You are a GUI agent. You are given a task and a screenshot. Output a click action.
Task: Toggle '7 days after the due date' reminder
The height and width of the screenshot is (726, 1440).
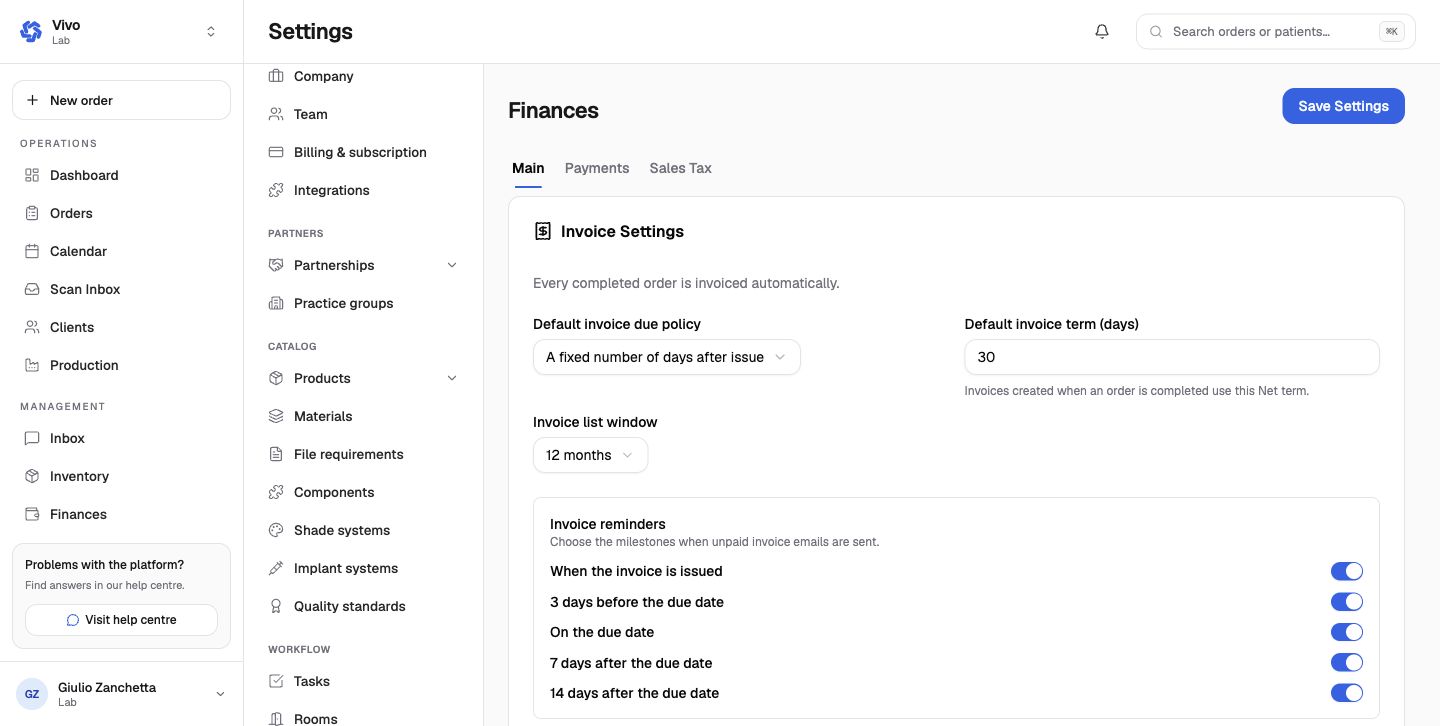click(x=1346, y=663)
